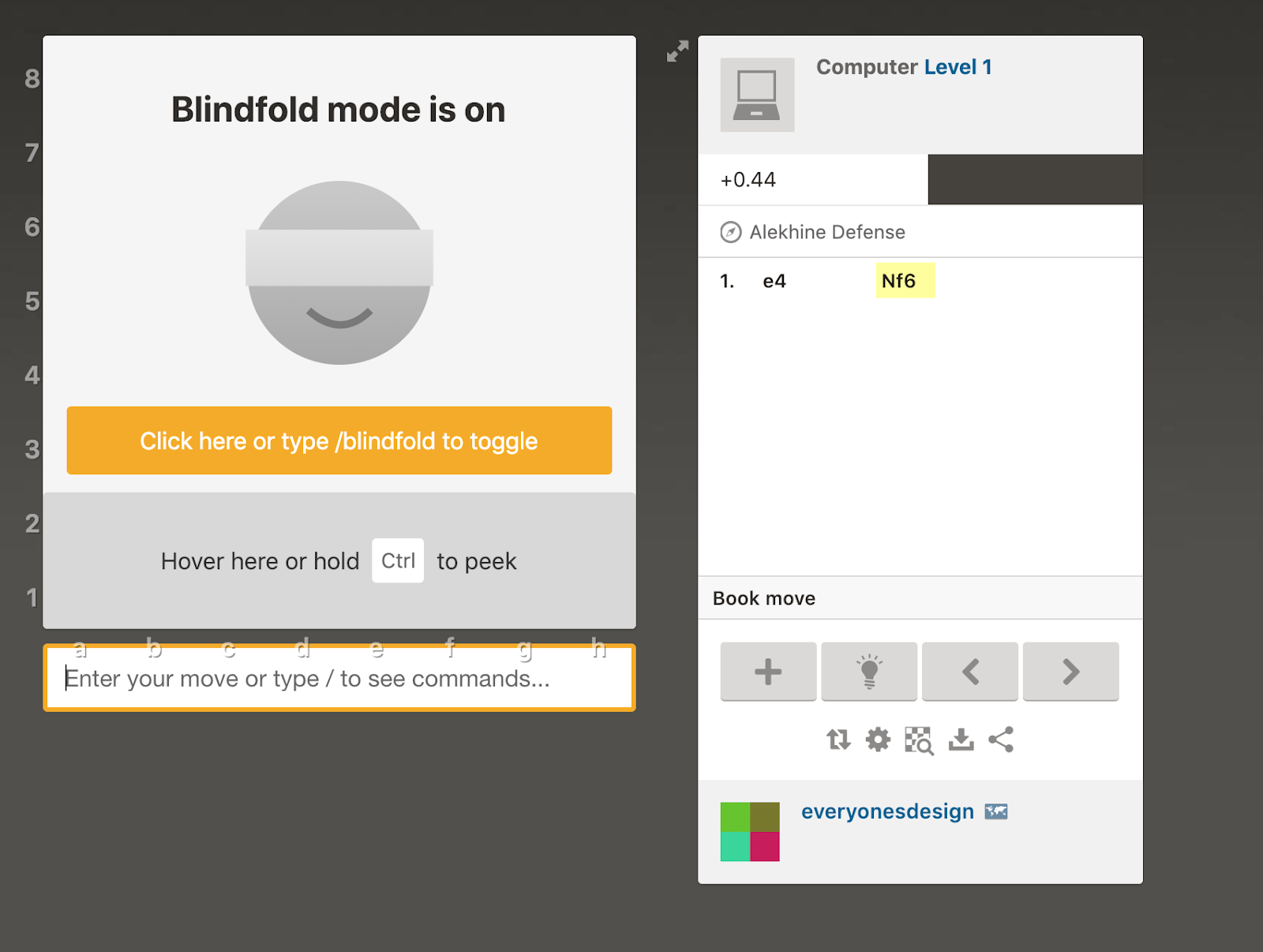Click the blindfolded face illustration
Viewport: 1263px width, 952px height.
click(339, 273)
